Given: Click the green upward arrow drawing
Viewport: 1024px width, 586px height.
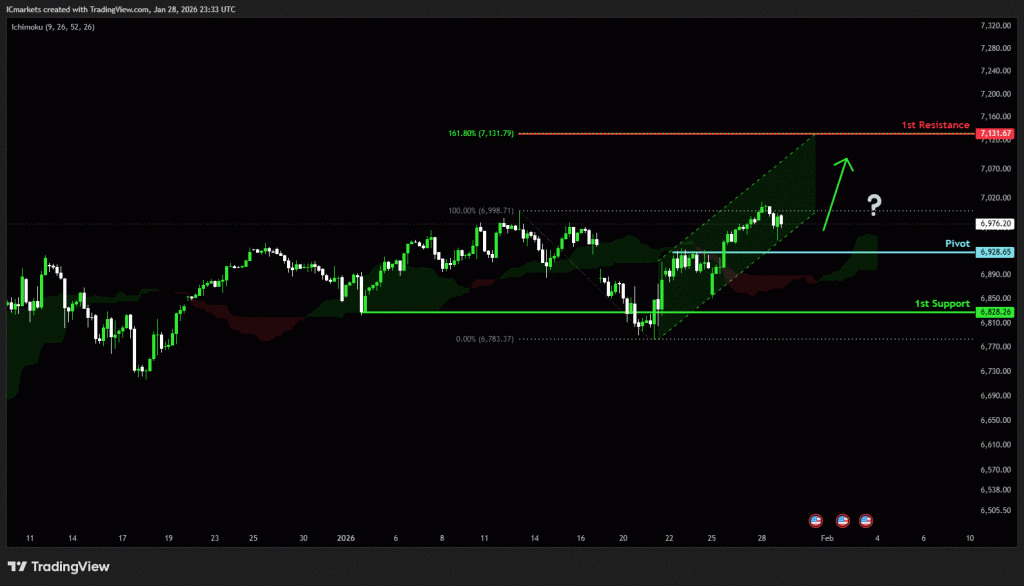Looking at the screenshot, I should pos(837,192).
